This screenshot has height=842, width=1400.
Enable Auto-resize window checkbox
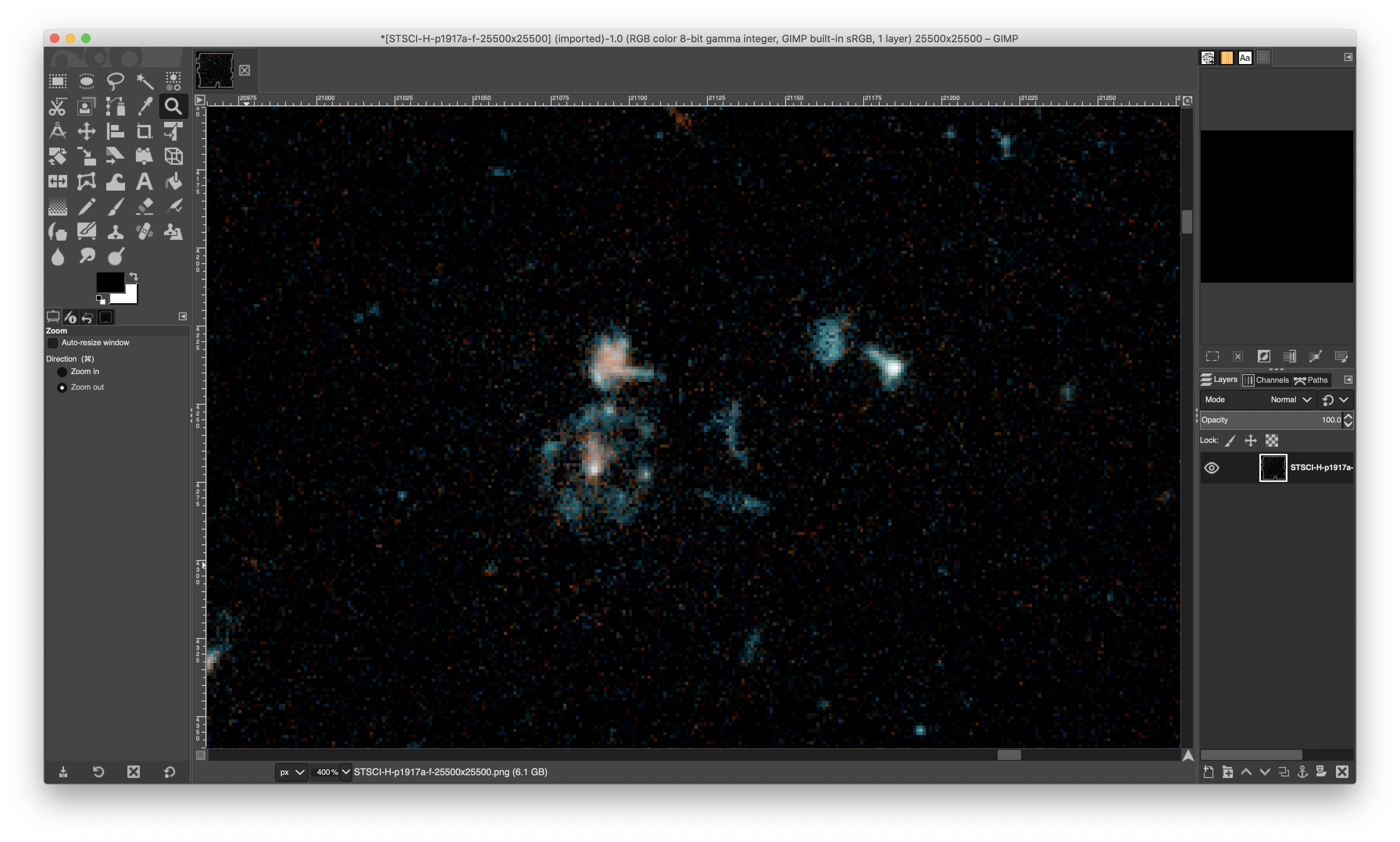click(53, 343)
